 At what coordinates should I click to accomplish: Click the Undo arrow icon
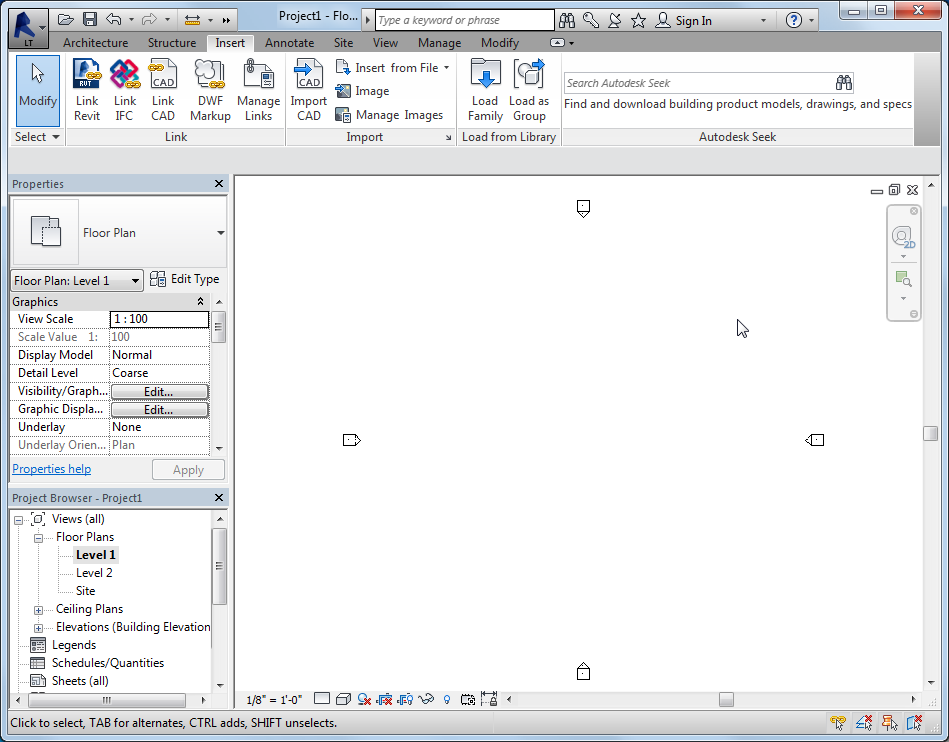tap(114, 19)
